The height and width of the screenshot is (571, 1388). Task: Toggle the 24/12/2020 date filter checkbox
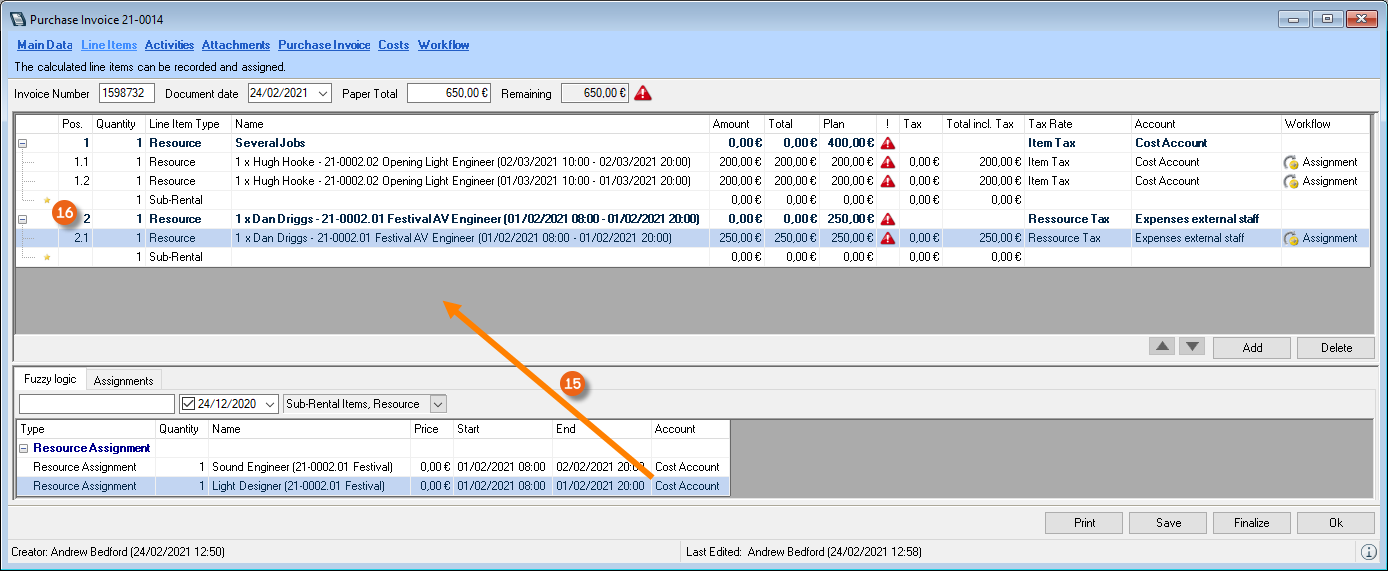(188, 404)
